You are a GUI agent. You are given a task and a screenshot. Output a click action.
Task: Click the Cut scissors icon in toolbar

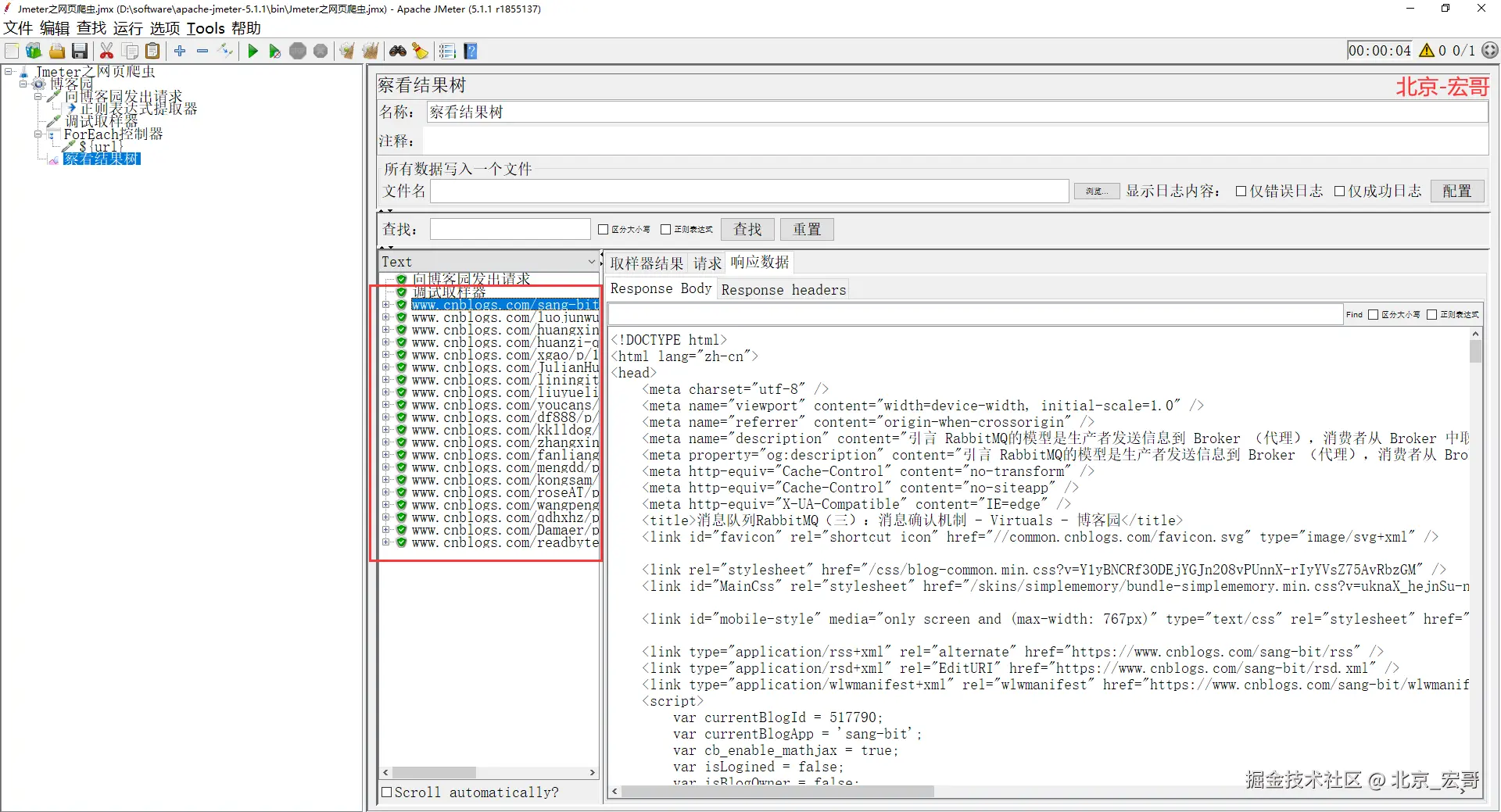click(107, 52)
